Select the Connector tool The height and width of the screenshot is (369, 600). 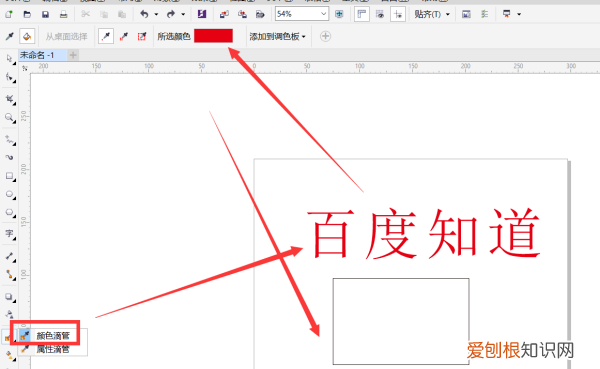(10, 275)
